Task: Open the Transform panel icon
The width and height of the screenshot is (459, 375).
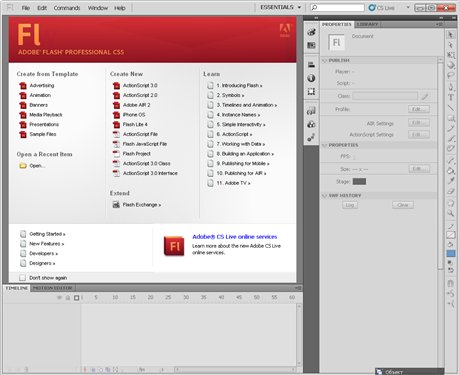Action: click(311, 91)
